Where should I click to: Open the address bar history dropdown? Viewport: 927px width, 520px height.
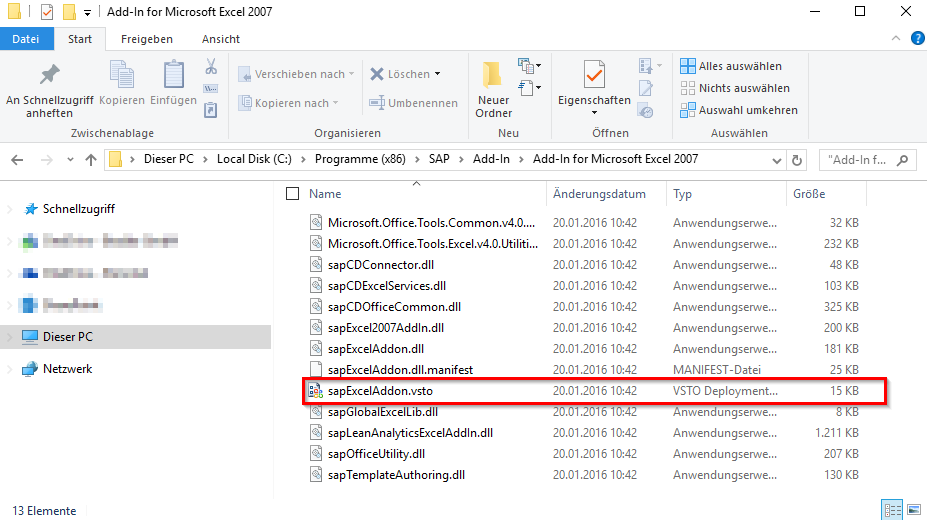click(777, 160)
